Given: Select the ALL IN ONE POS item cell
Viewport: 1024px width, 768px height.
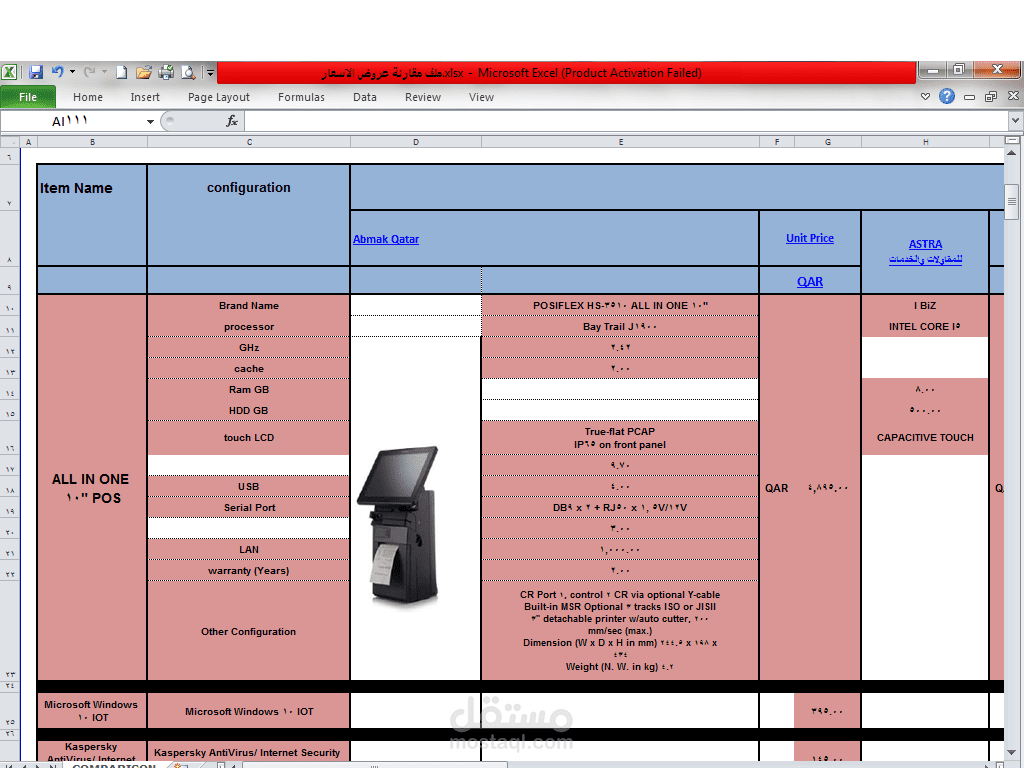Looking at the screenshot, I should coord(92,488).
